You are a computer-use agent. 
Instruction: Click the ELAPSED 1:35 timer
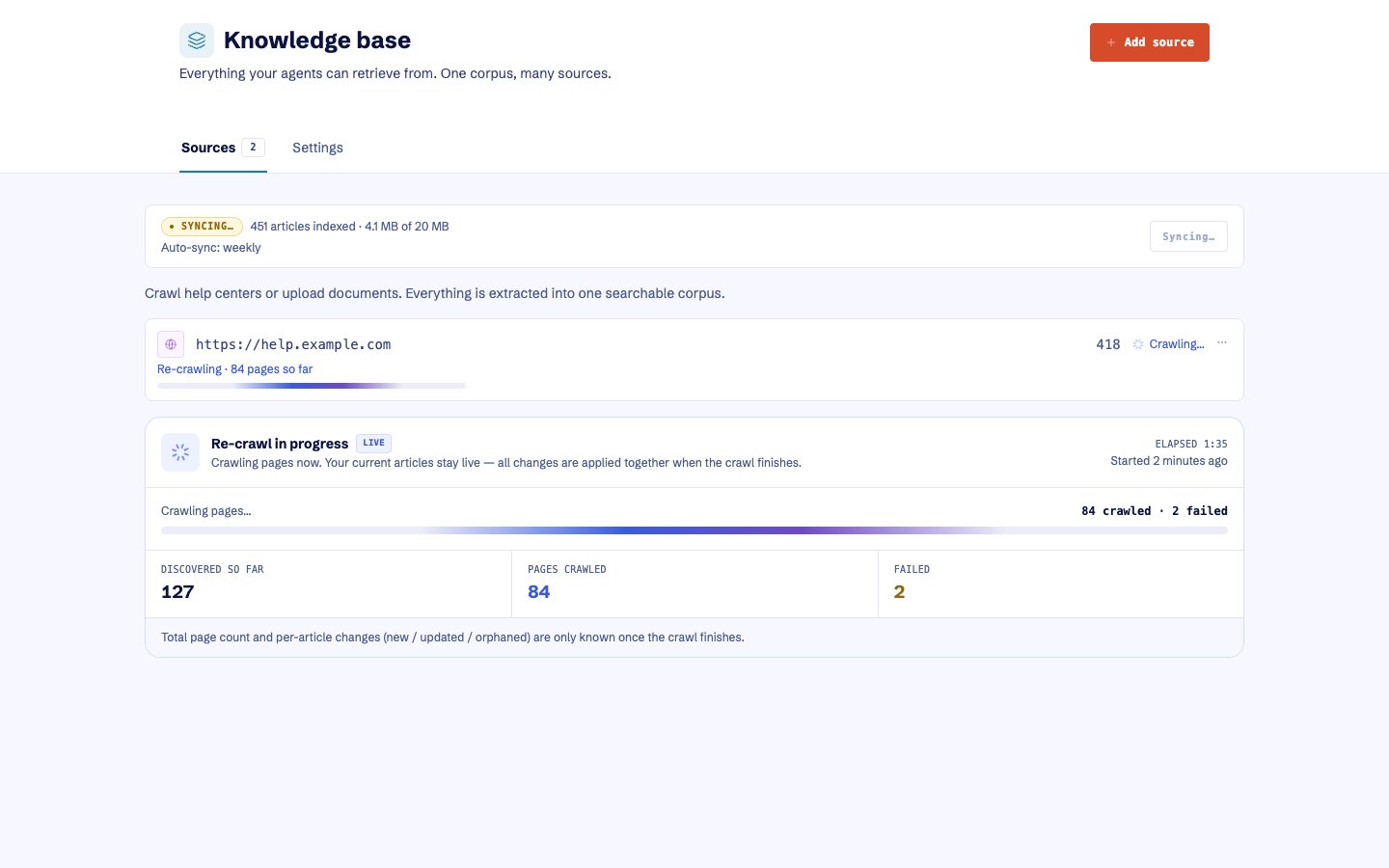tap(1191, 444)
